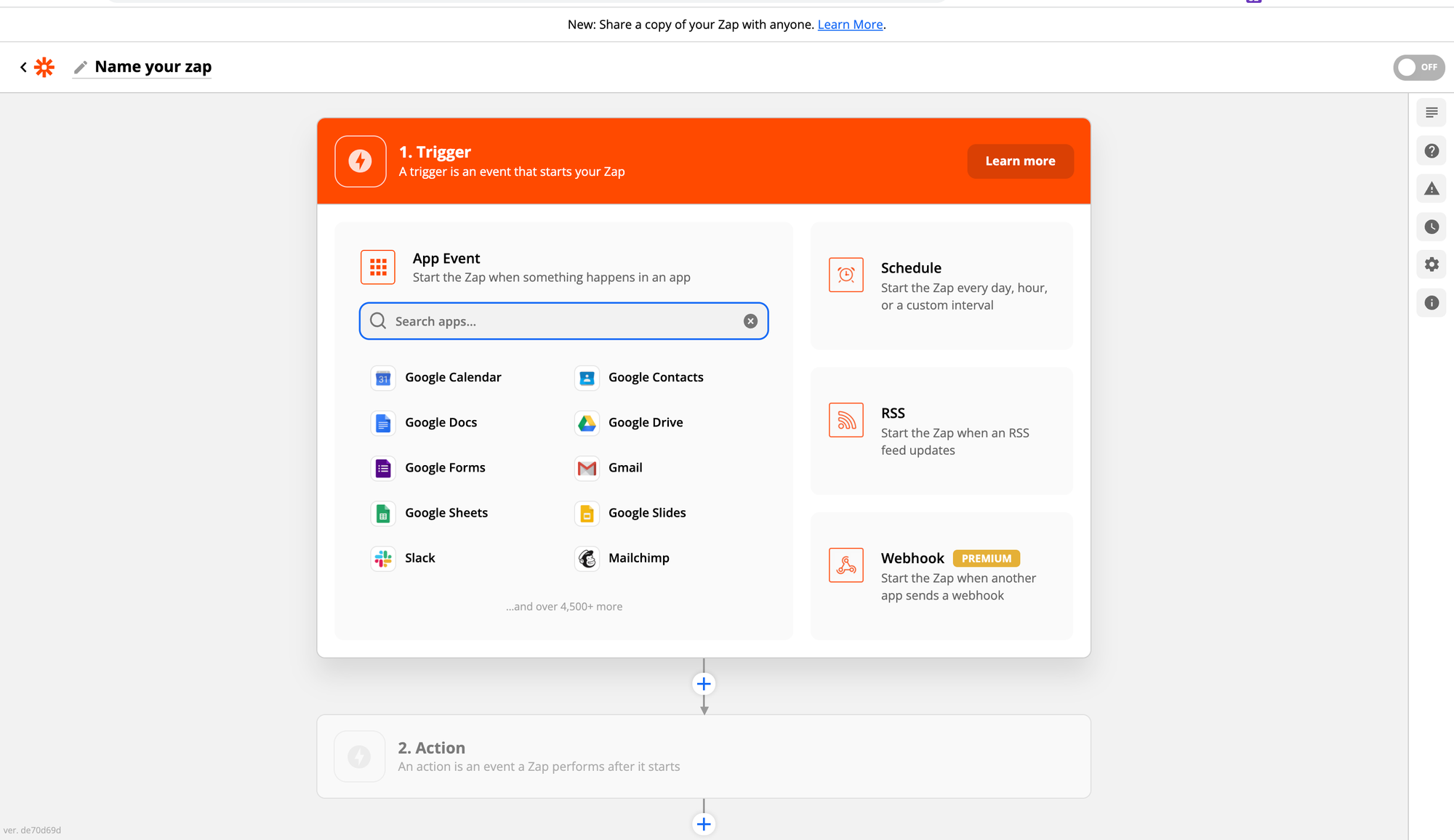Turn on the Zap with the OFF switch
1454x840 pixels.
point(1418,68)
